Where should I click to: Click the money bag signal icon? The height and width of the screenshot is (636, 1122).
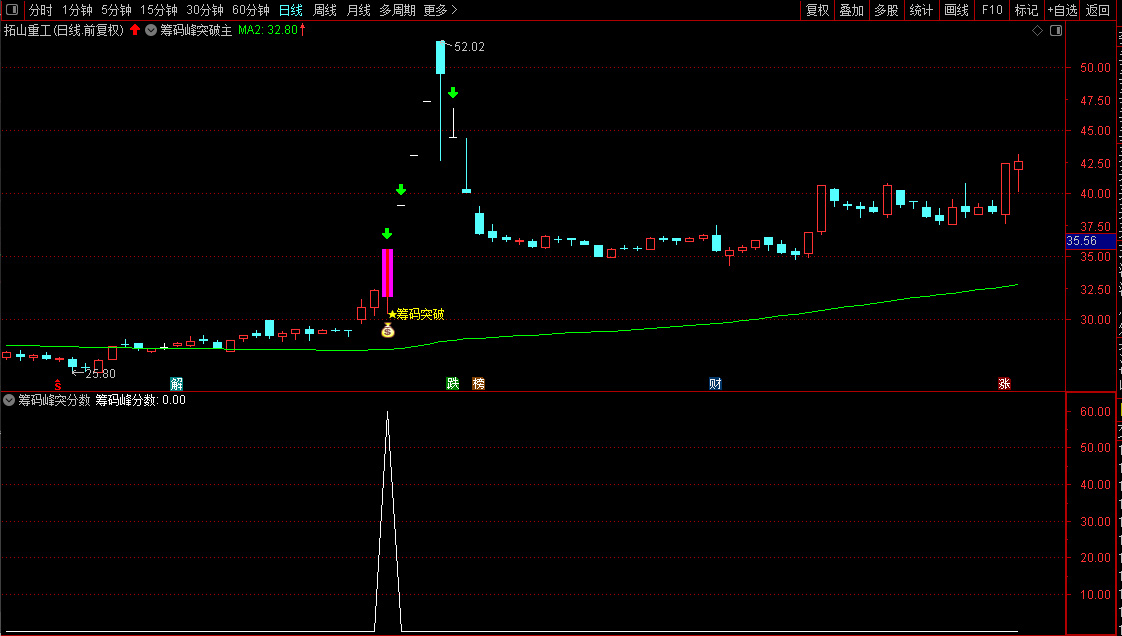pyautogui.click(x=387, y=330)
